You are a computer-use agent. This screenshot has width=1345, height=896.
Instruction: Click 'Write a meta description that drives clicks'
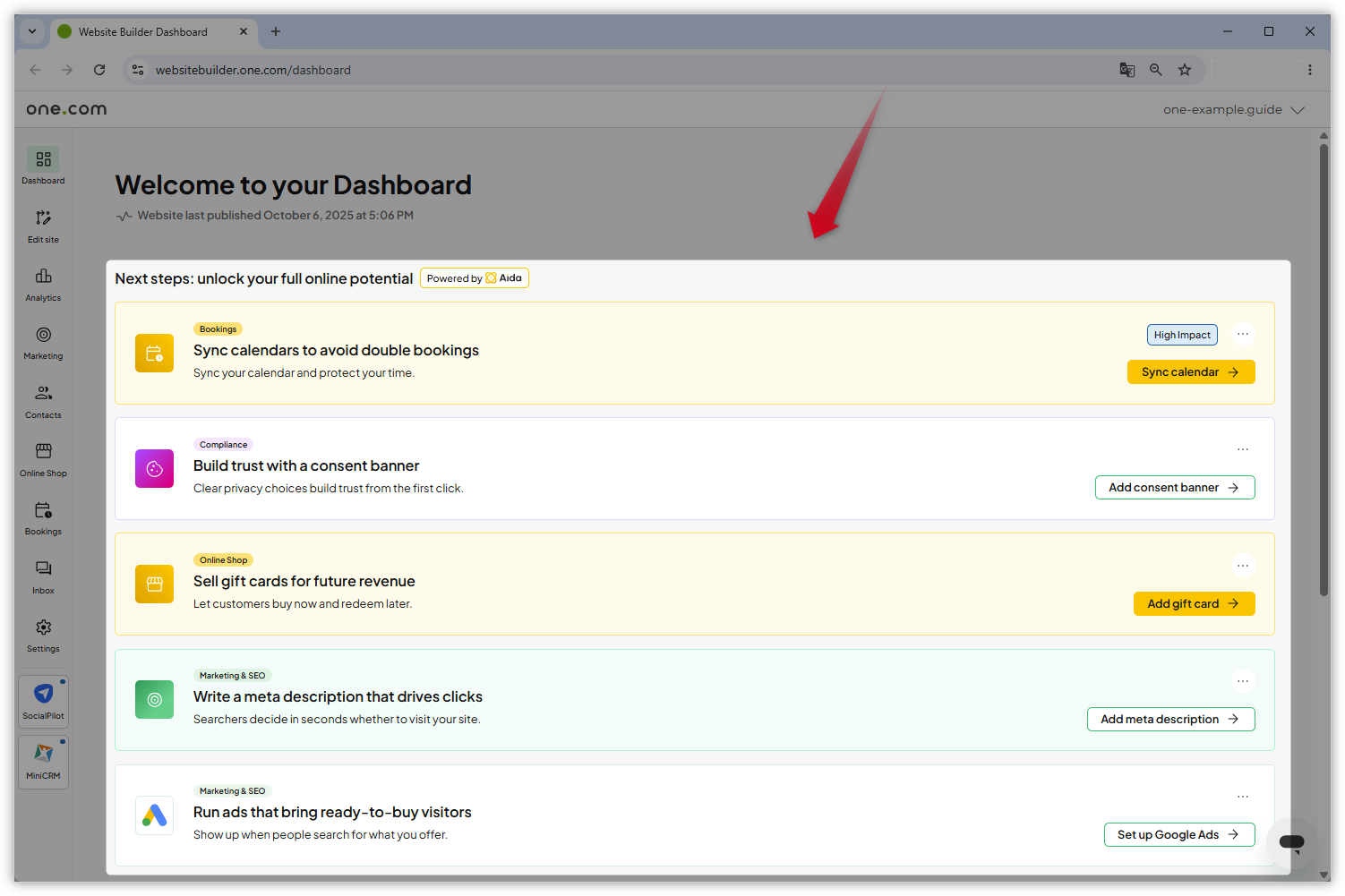[x=338, y=696]
